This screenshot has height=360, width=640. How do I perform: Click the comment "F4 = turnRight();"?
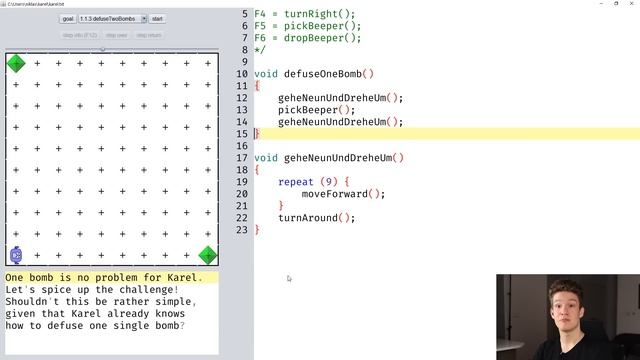click(305, 14)
